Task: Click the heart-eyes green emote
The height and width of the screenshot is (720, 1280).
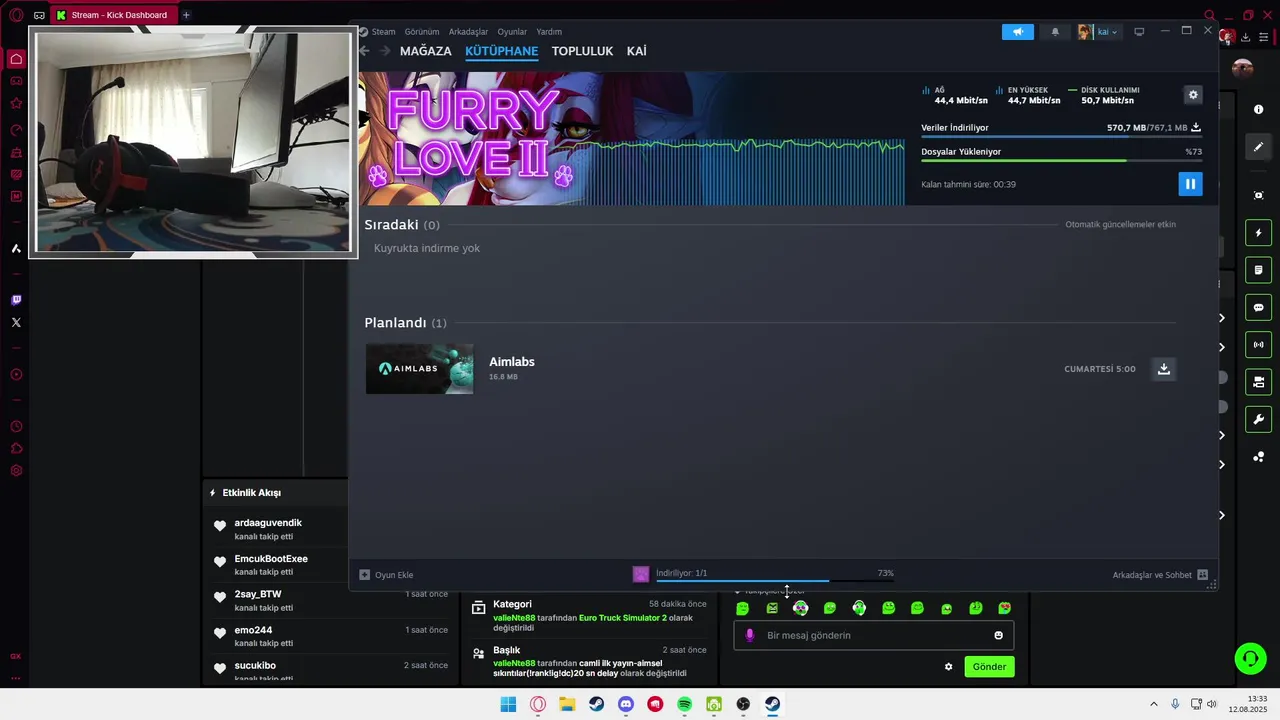Action: pyautogui.click(x=1005, y=608)
